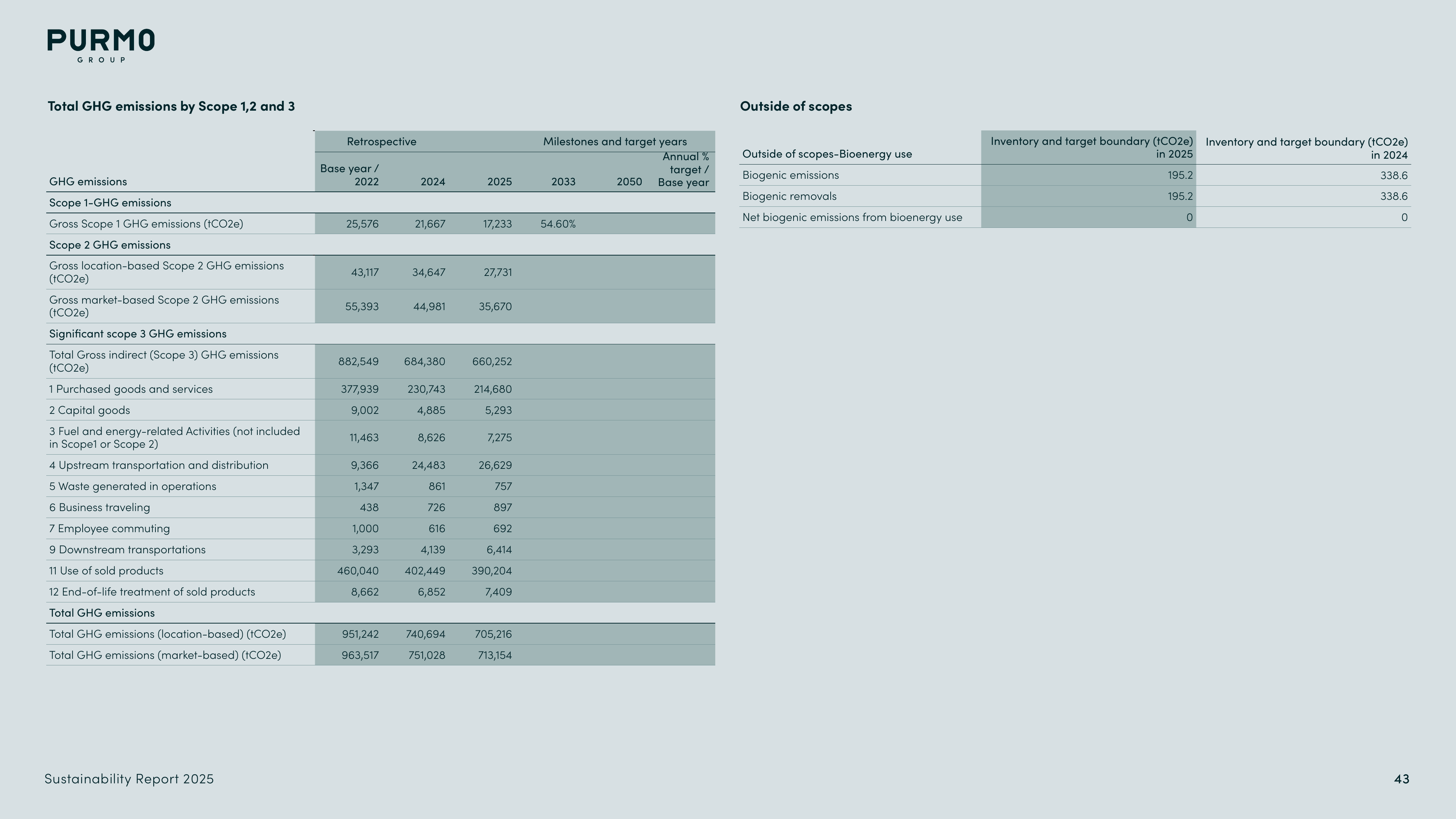
Task: Click the 2050 column header
Action: (x=629, y=182)
